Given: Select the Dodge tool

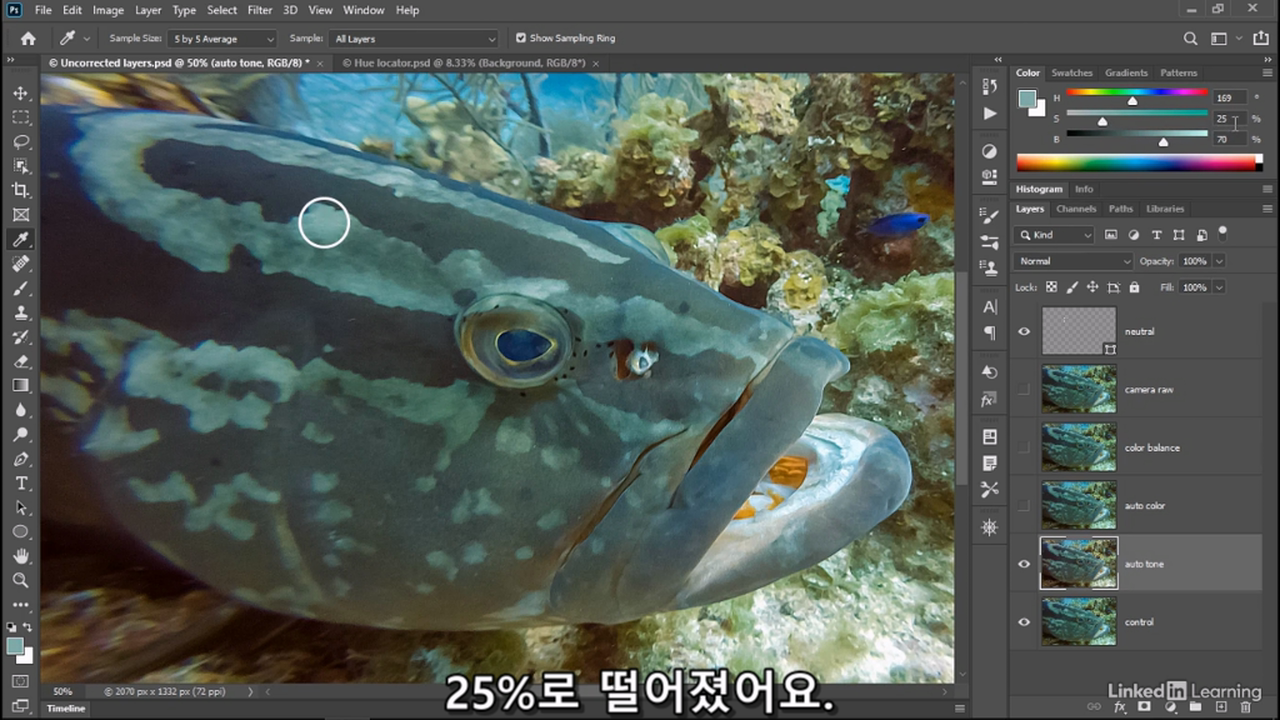Looking at the screenshot, I should [x=20, y=434].
